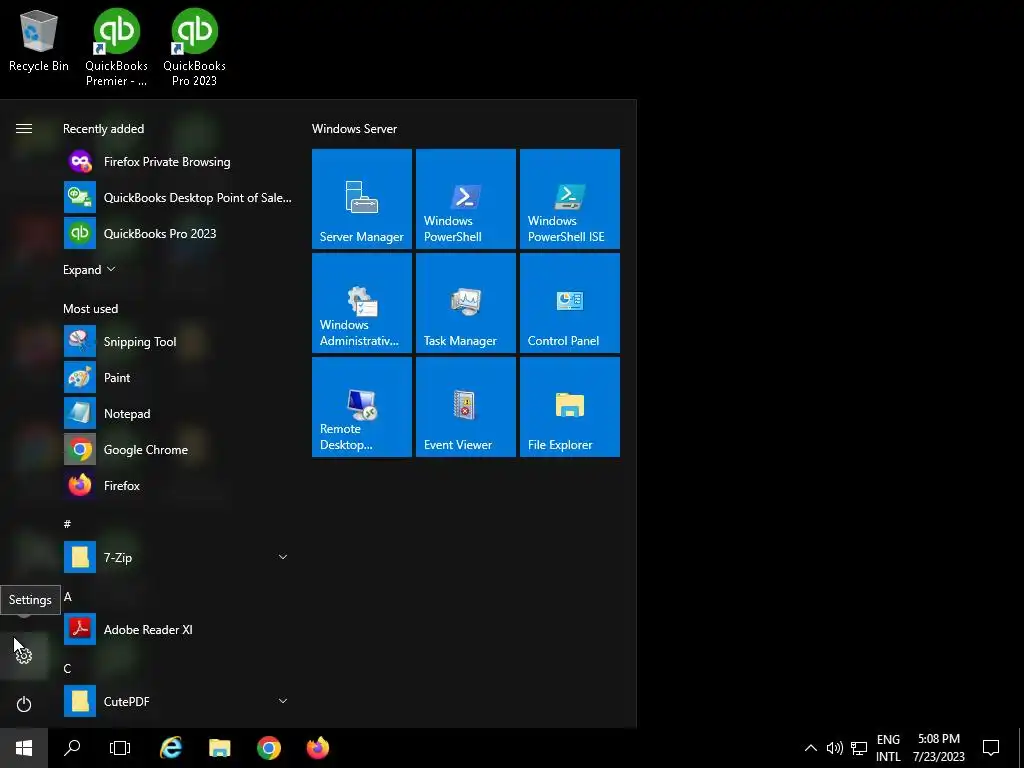
Task: Open the Control Panel tile
Action: pyautogui.click(x=569, y=303)
